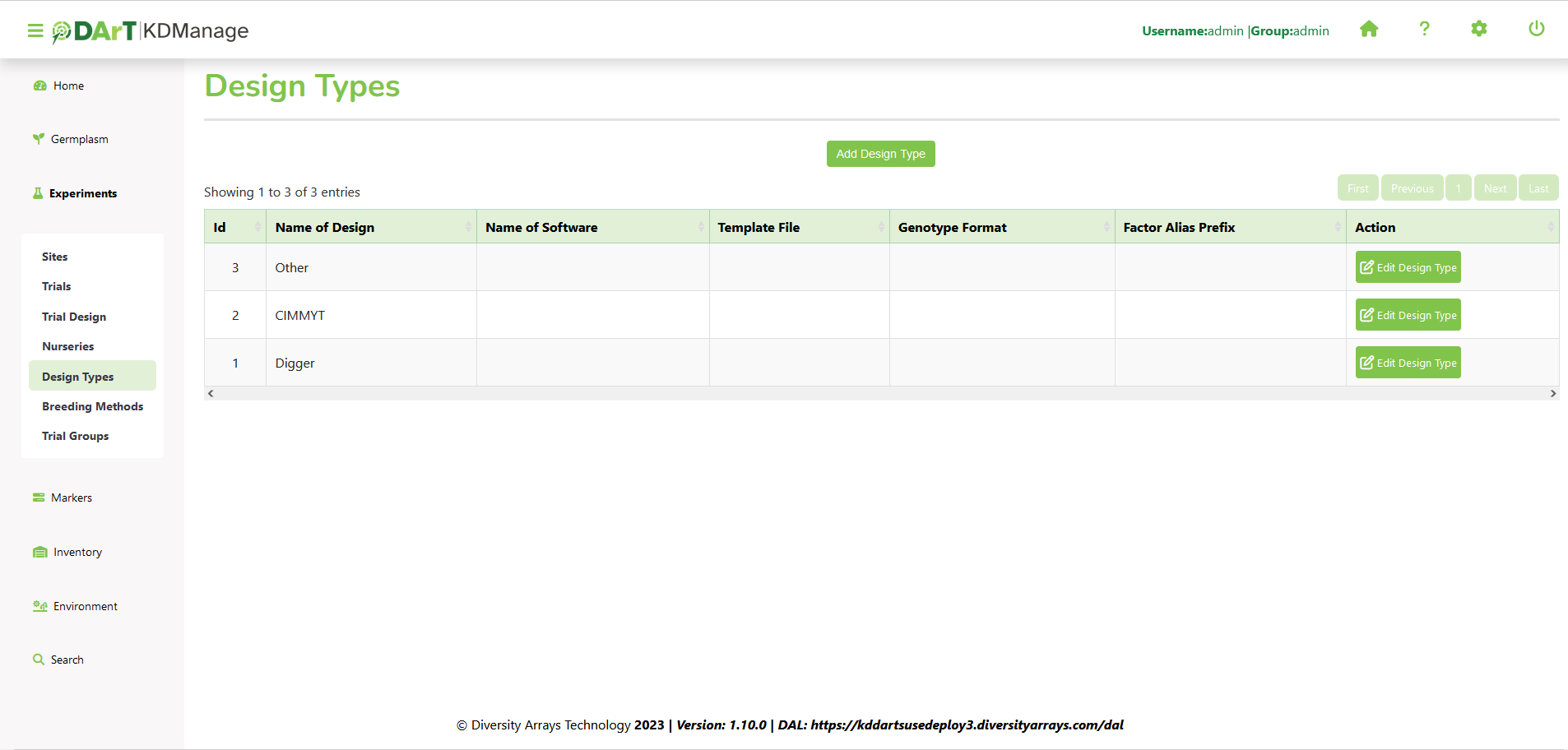This screenshot has width=1568, height=750.
Task: Open Environment section in sidebar
Action: (x=85, y=606)
